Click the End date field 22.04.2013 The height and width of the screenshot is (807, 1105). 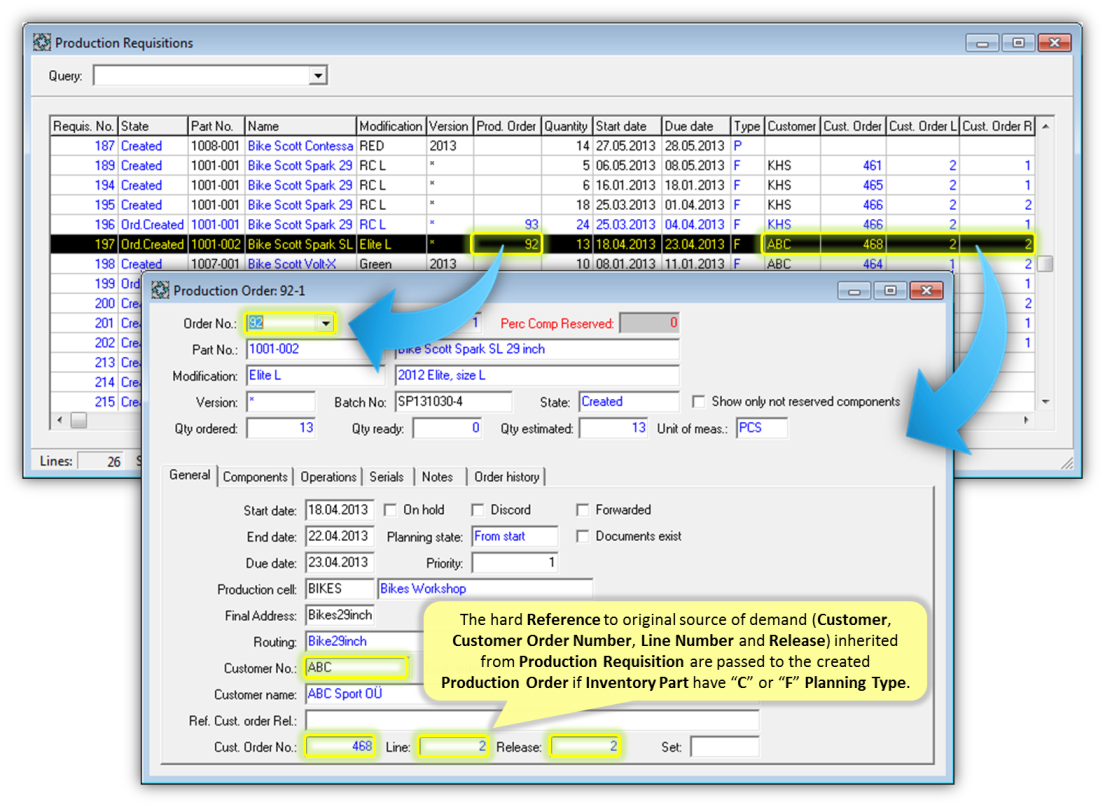point(339,536)
